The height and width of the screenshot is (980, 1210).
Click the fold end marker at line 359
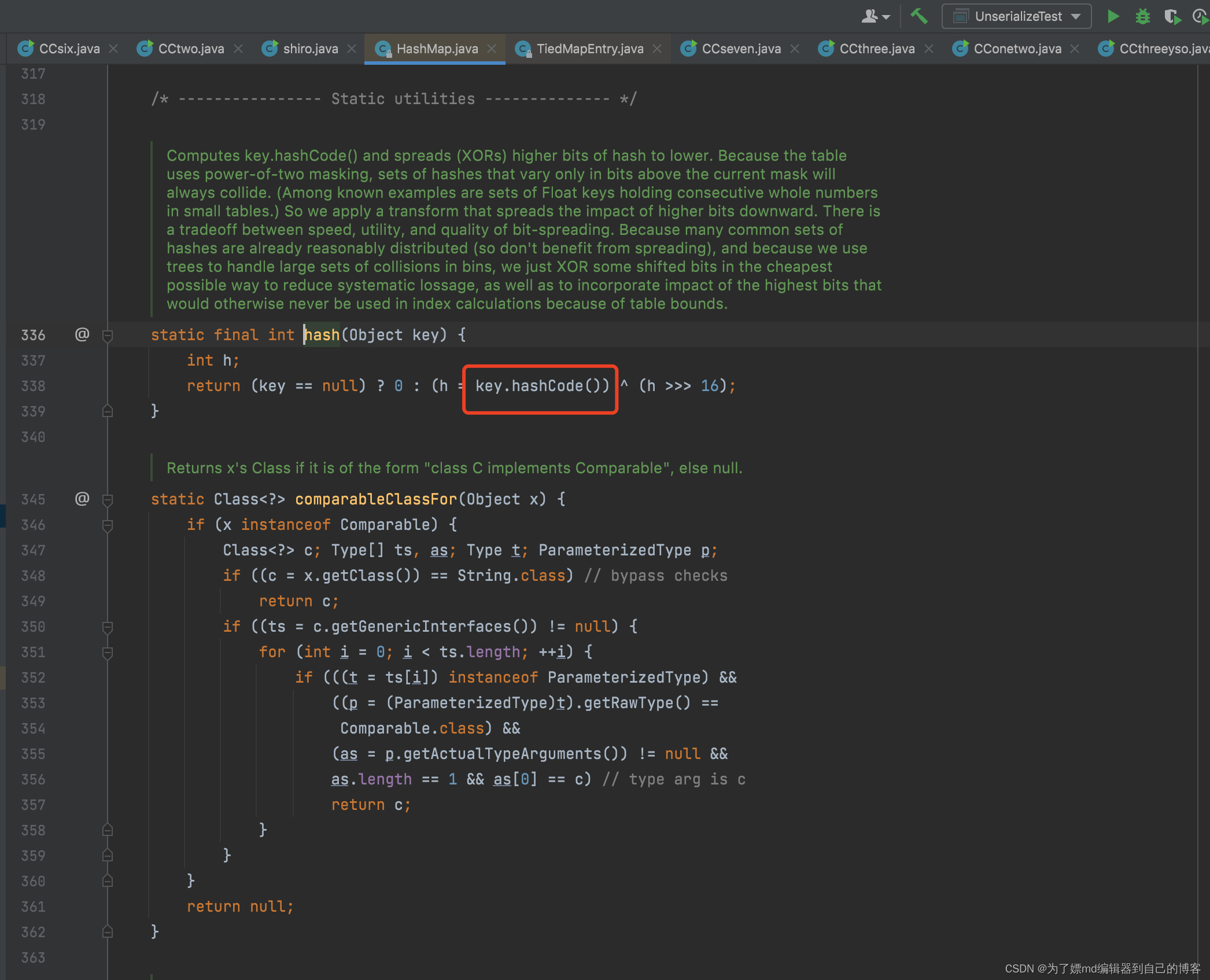108,856
